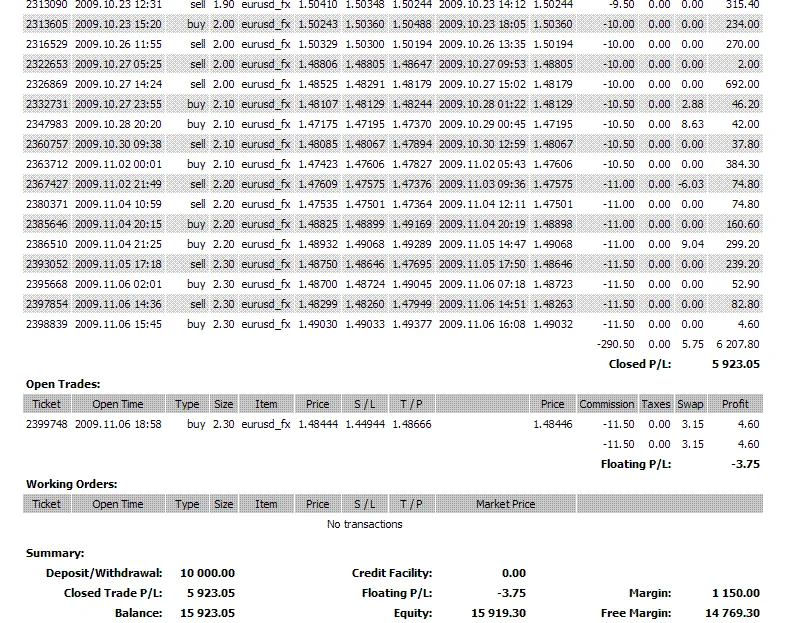This screenshot has height=623, width=792.
Task: Click Open Trades Ticket column header
Action: pos(46,404)
